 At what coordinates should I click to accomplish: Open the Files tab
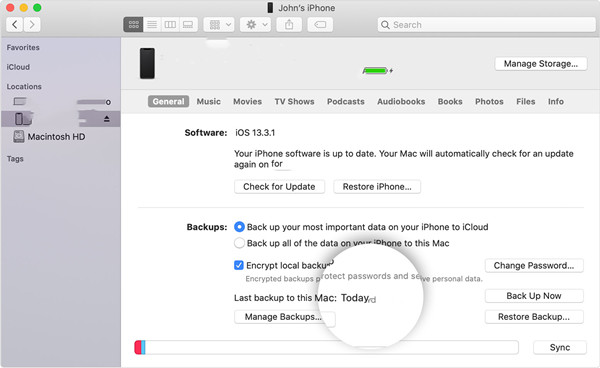coord(525,101)
